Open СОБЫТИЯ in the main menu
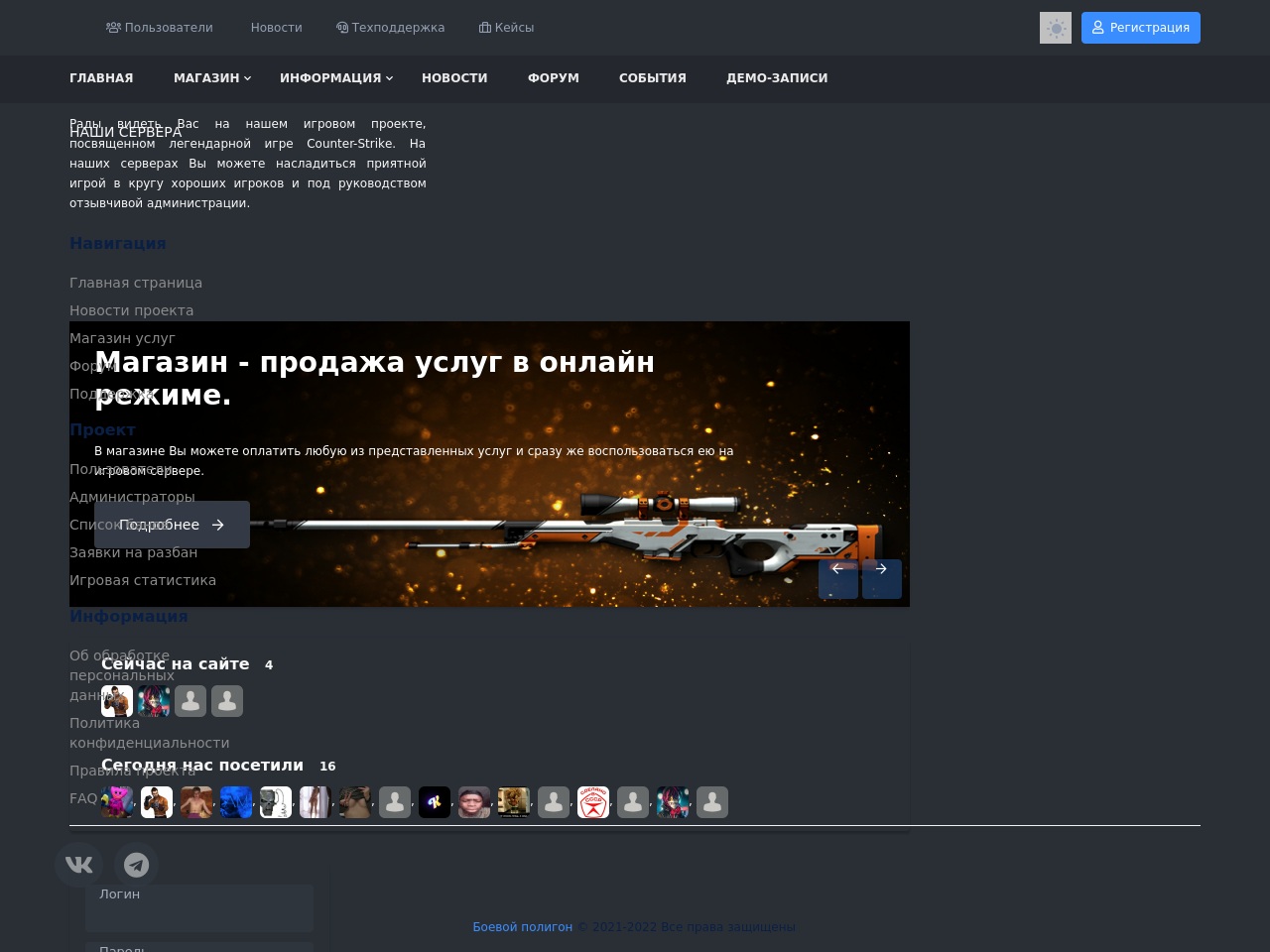Image resolution: width=1270 pixels, height=952 pixels. point(653,78)
